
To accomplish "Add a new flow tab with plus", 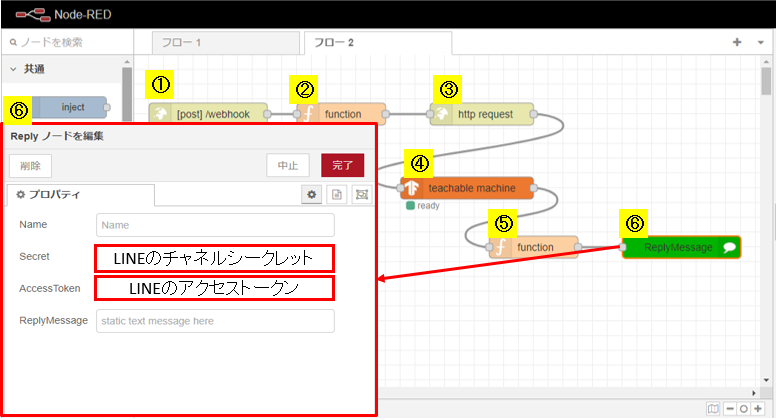I will point(737,42).
